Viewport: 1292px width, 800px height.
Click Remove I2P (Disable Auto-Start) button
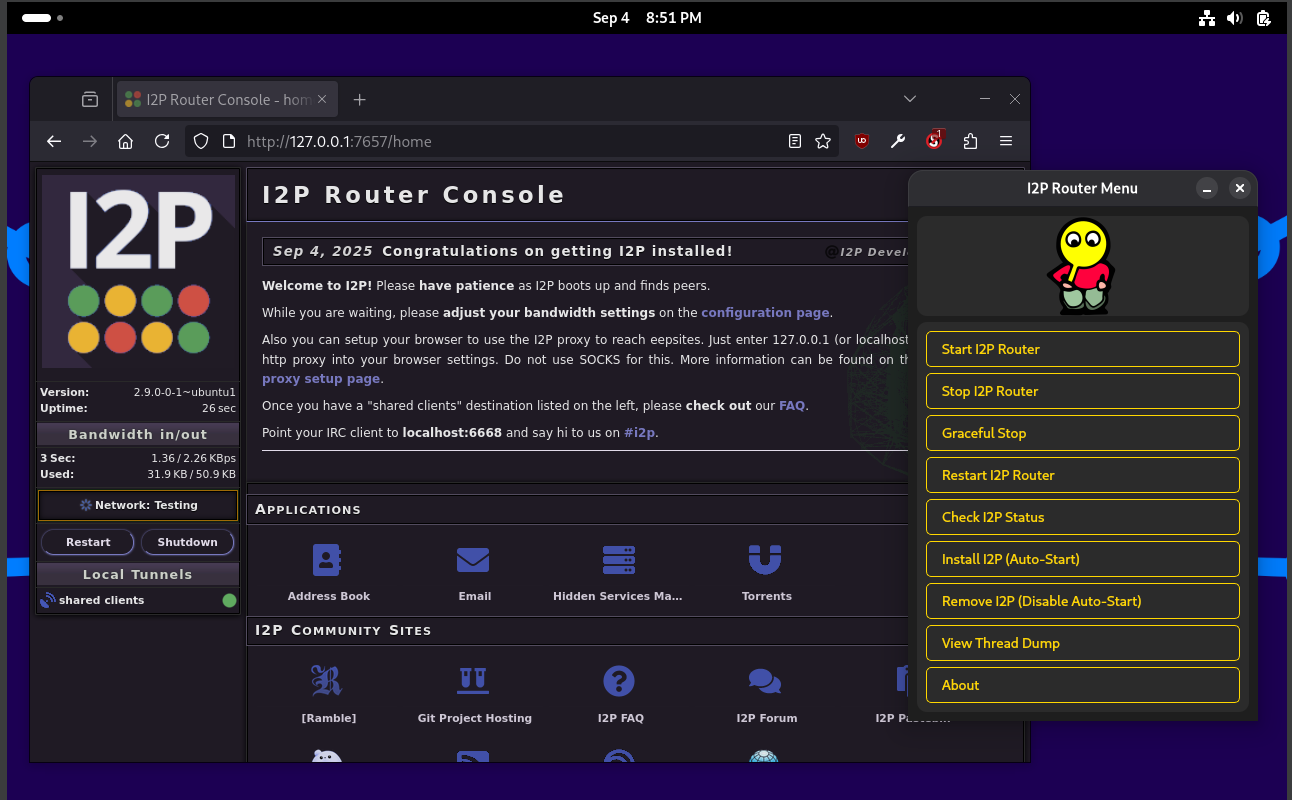[1083, 601]
